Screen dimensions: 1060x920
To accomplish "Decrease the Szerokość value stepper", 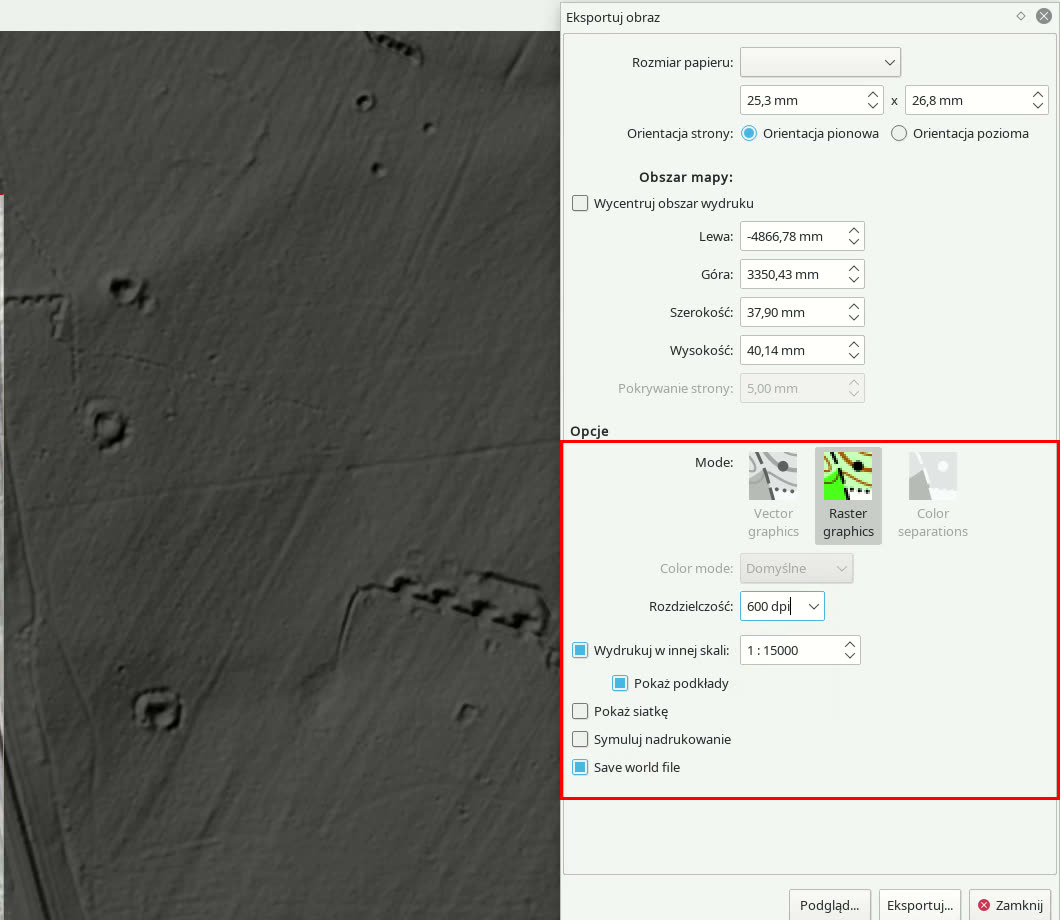I will (x=854, y=318).
